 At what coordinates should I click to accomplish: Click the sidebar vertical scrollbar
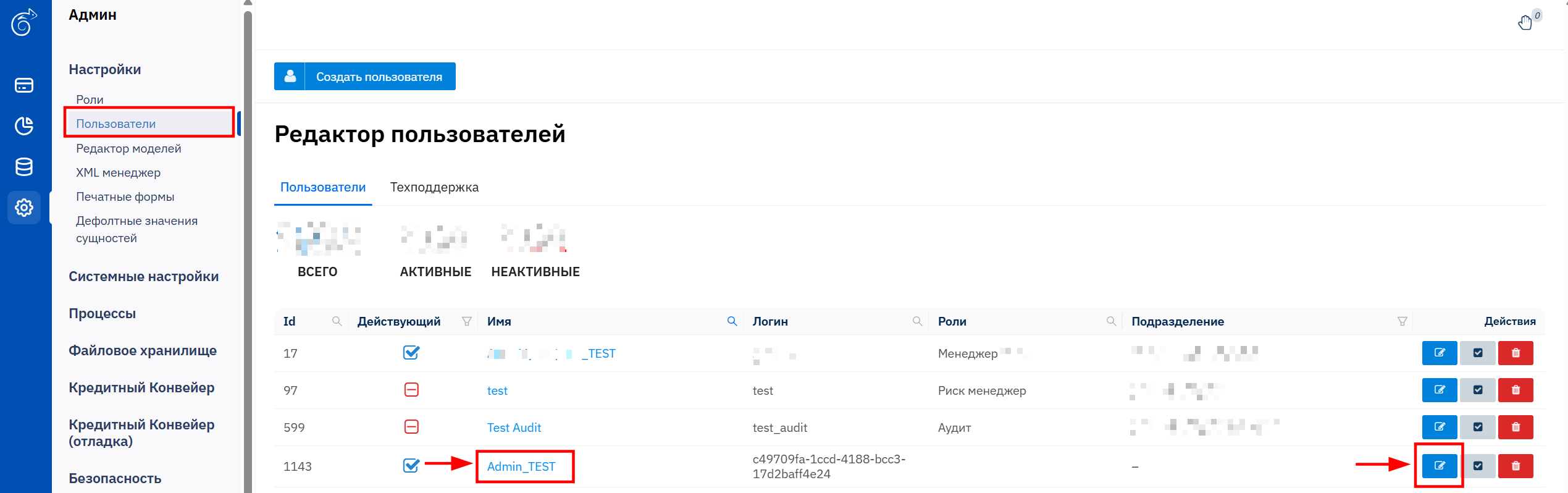click(248, 247)
